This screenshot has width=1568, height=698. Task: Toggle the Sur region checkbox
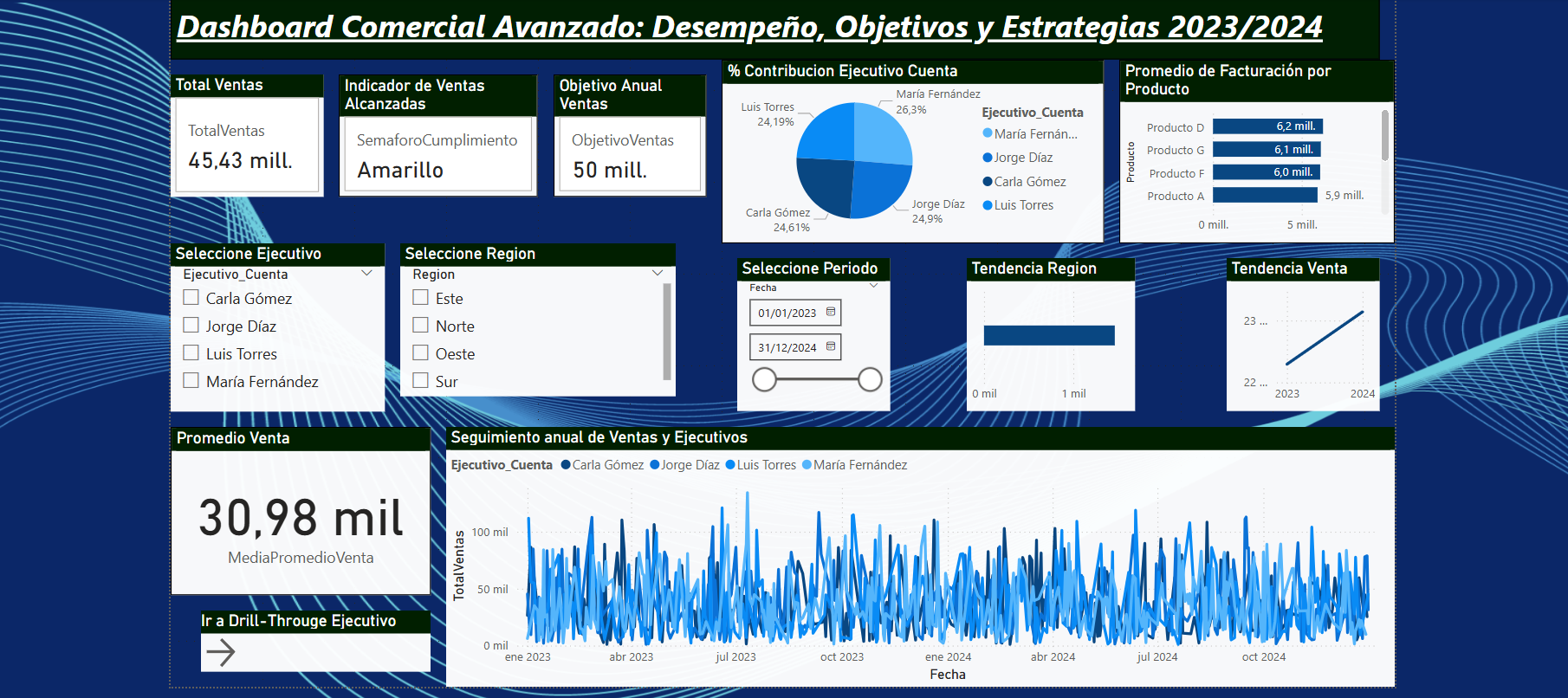pyautogui.click(x=421, y=381)
